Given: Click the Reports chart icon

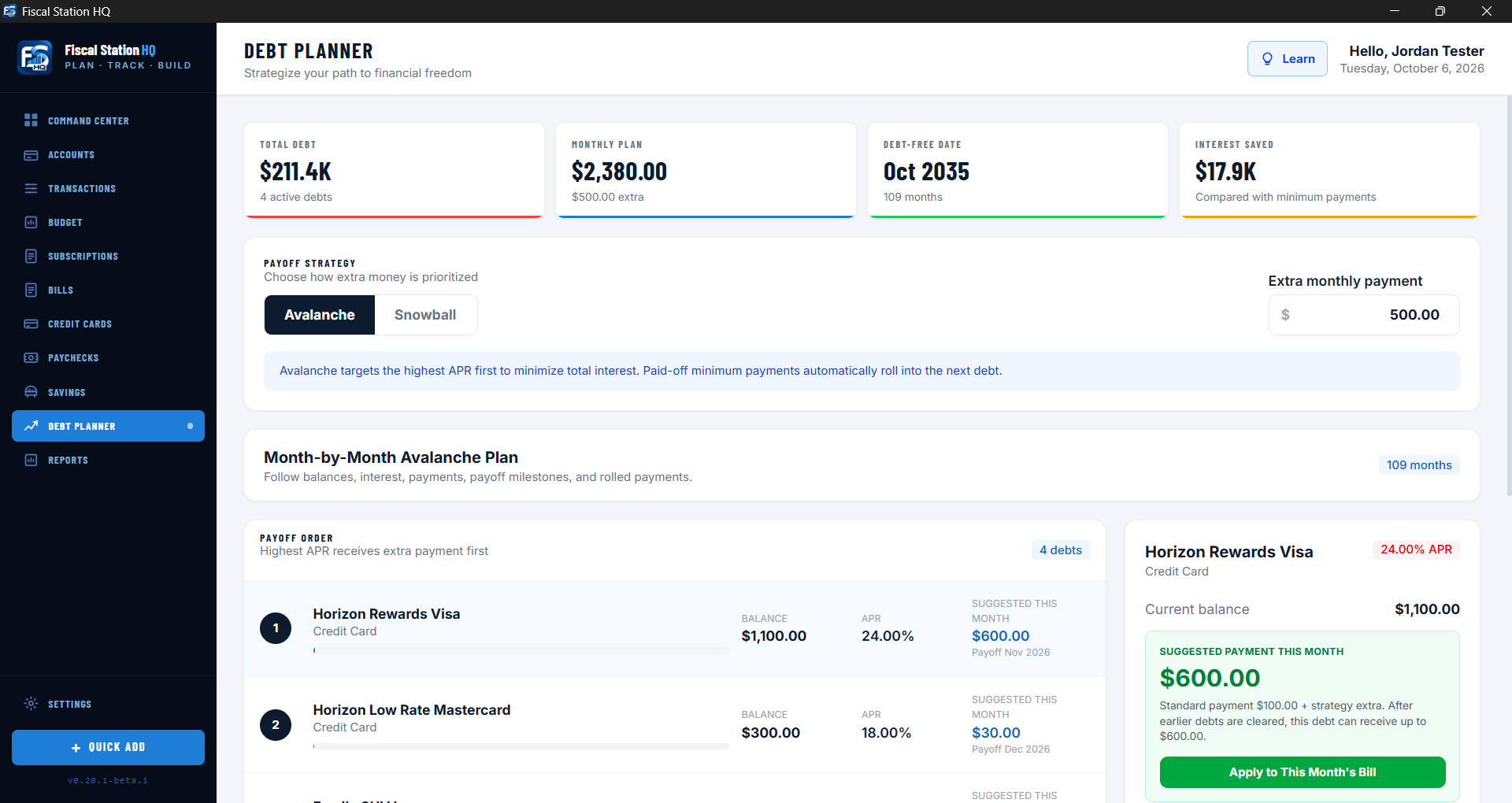Looking at the screenshot, I should (x=31, y=460).
